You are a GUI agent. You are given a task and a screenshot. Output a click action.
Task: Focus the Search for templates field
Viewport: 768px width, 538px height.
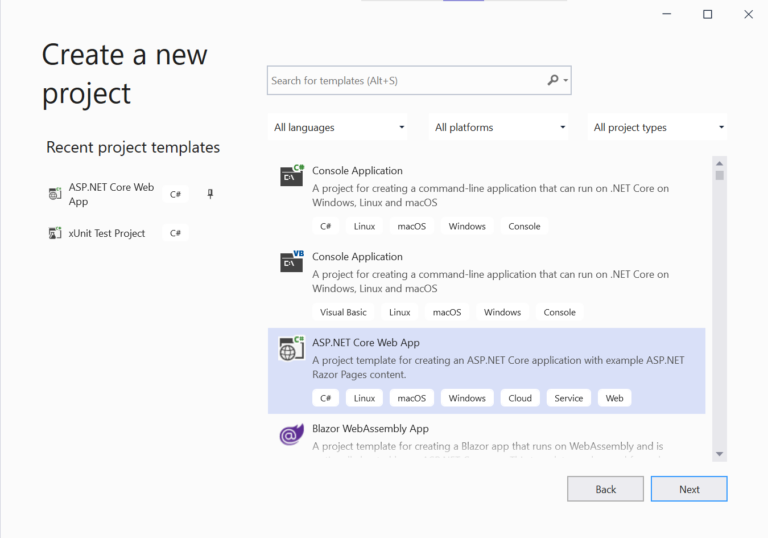(405, 80)
